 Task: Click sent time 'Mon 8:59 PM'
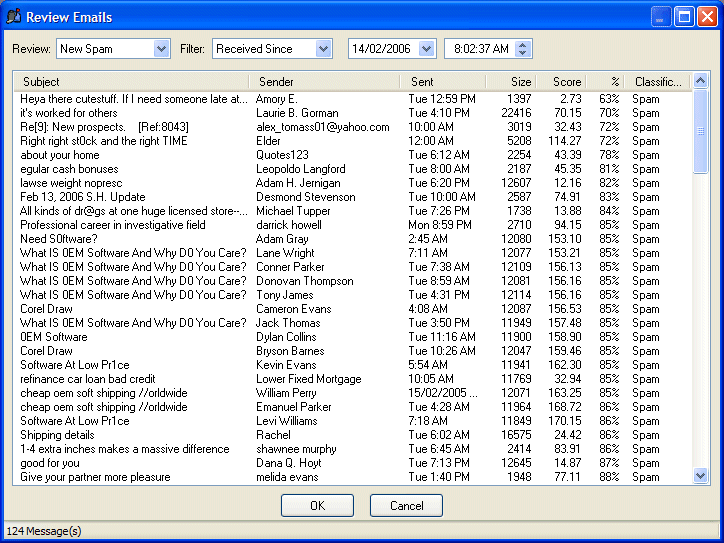440,225
